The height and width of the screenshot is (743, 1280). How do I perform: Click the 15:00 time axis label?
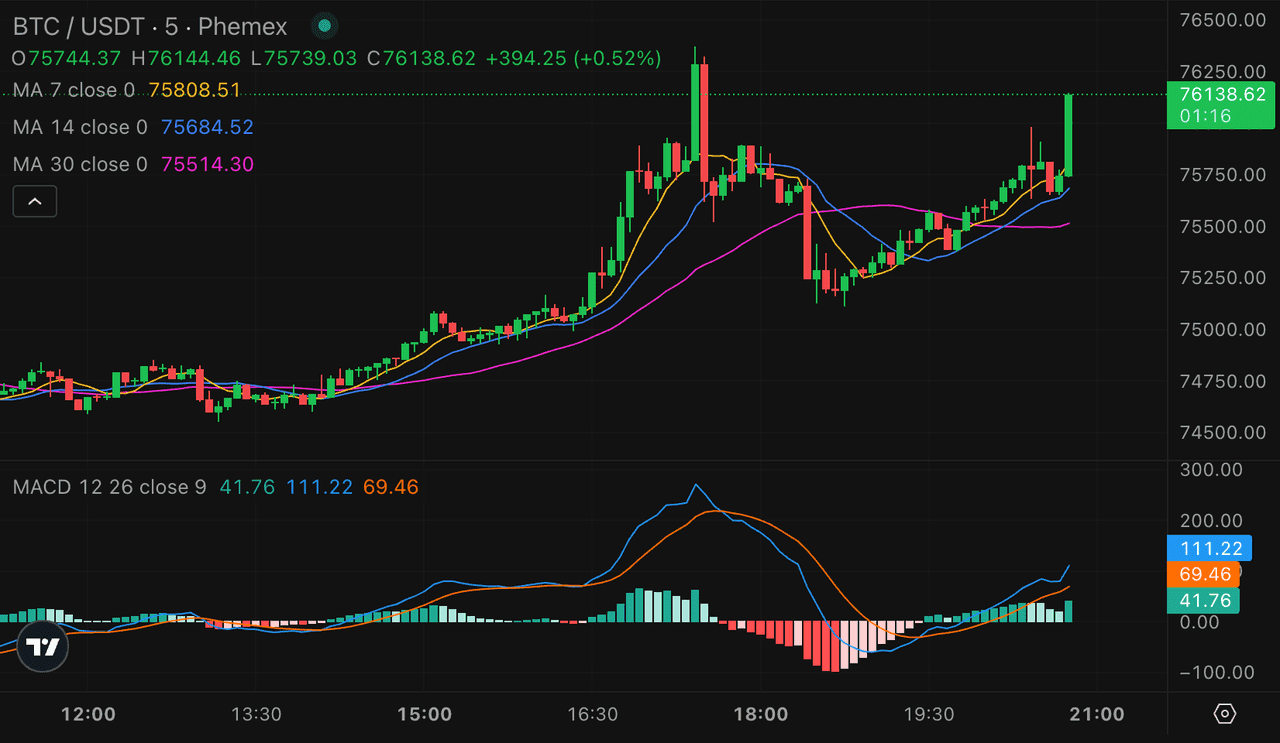click(x=424, y=714)
